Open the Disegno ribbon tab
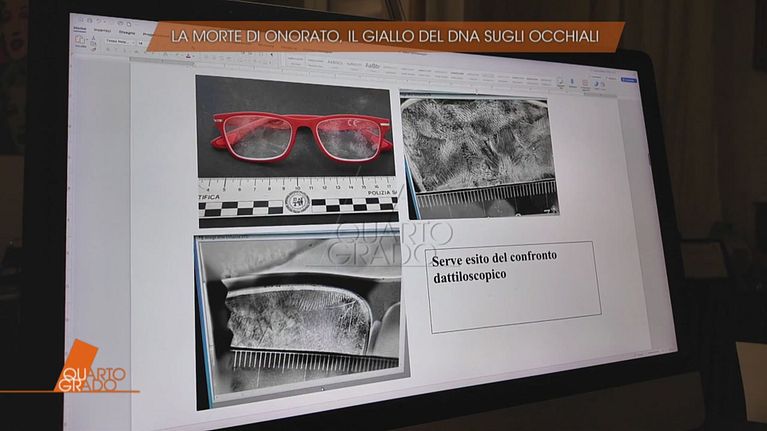The width and height of the screenshot is (767, 431). click(x=127, y=32)
